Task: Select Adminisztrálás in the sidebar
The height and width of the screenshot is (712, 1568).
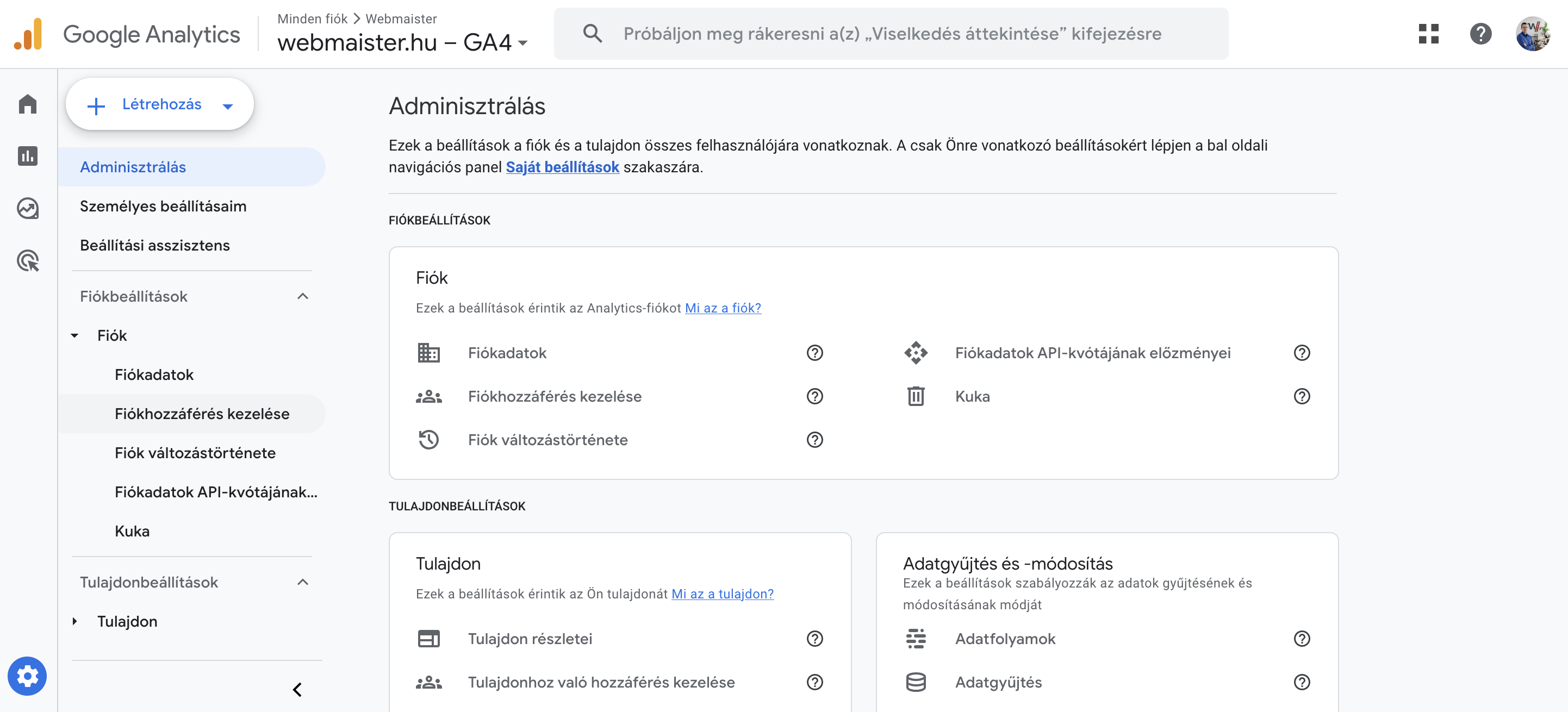Action: (x=192, y=167)
